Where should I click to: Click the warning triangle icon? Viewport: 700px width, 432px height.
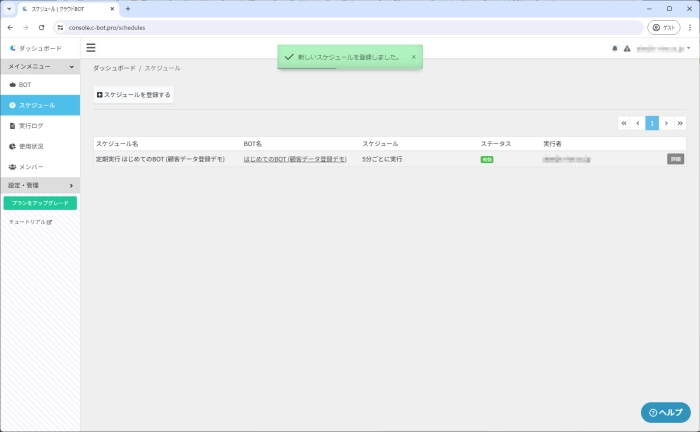coord(627,48)
